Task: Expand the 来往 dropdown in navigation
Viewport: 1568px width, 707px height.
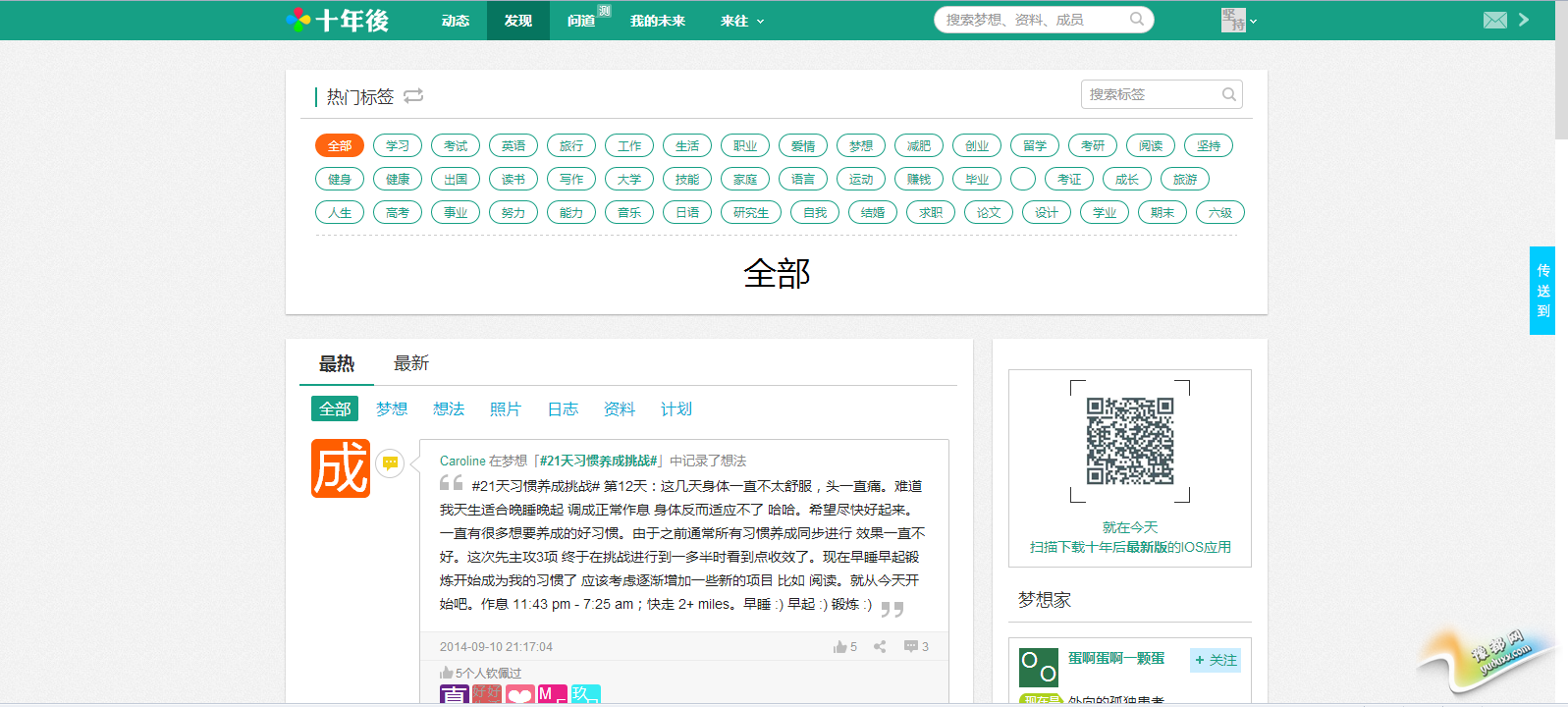Action: coord(741,21)
